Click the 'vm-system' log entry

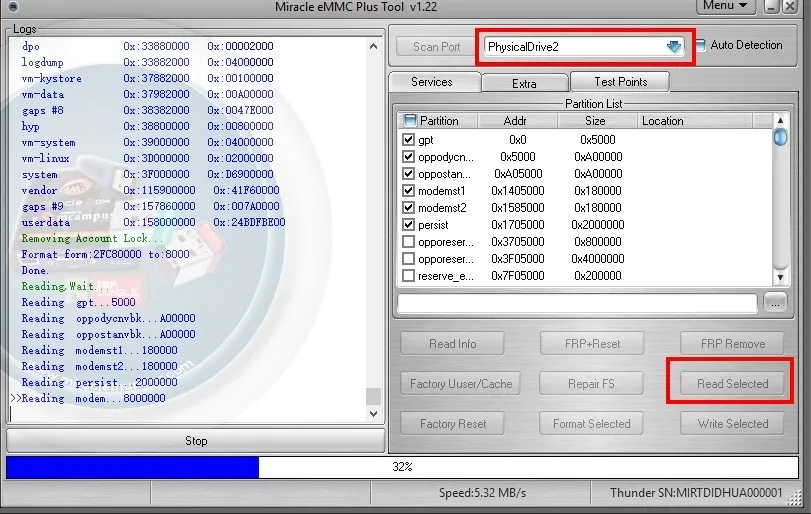(48, 142)
